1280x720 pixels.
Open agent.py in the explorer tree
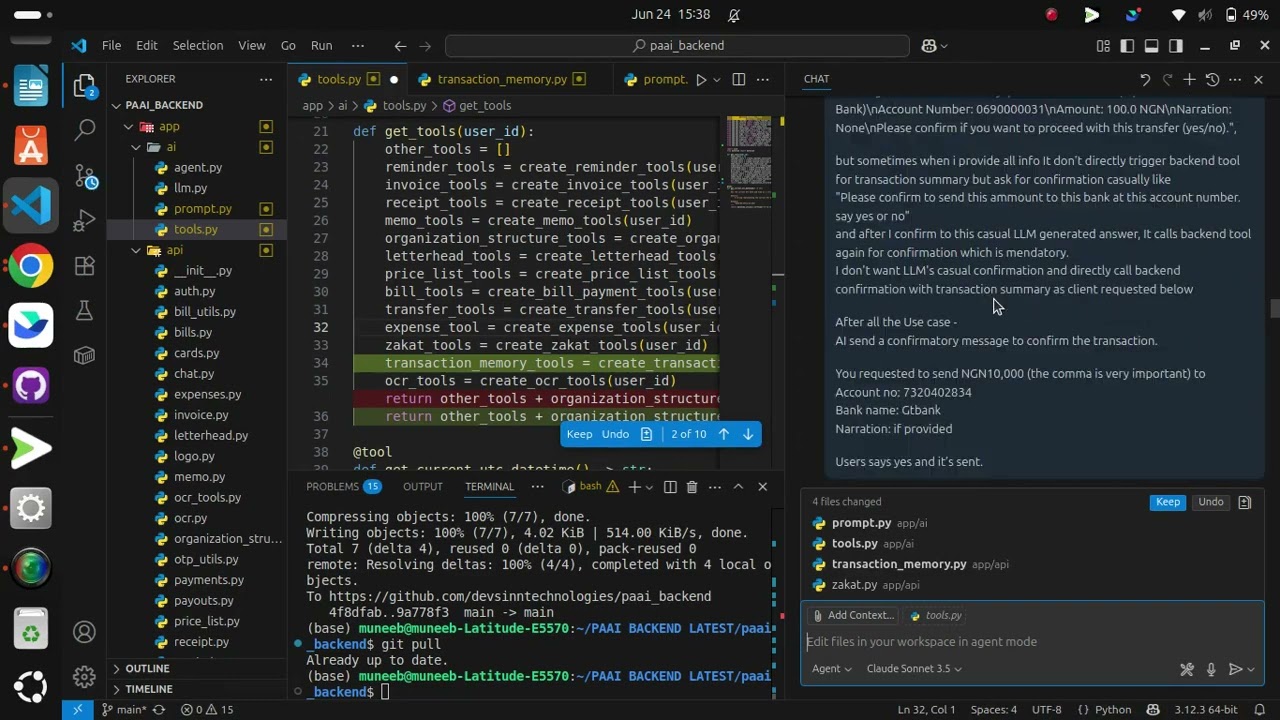point(198,168)
